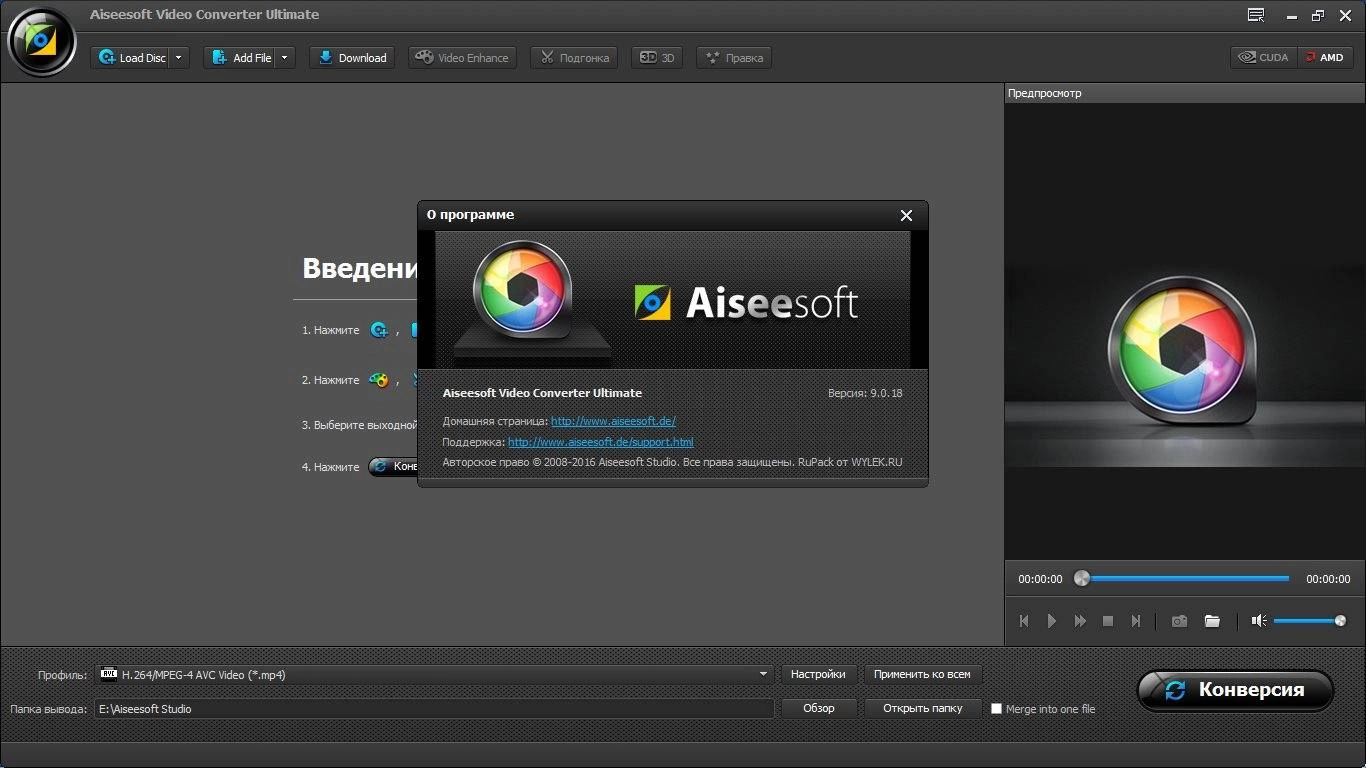The height and width of the screenshot is (768, 1366).
Task: Enable the Merge into one file checkbox
Action: coord(996,709)
